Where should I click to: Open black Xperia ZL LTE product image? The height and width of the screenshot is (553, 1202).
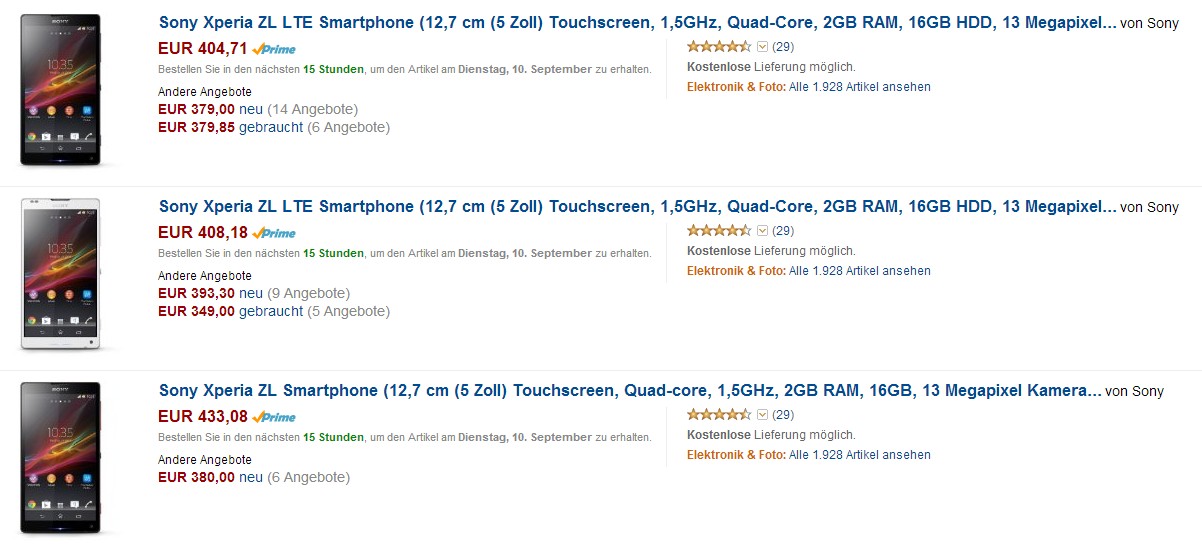click(x=60, y=90)
